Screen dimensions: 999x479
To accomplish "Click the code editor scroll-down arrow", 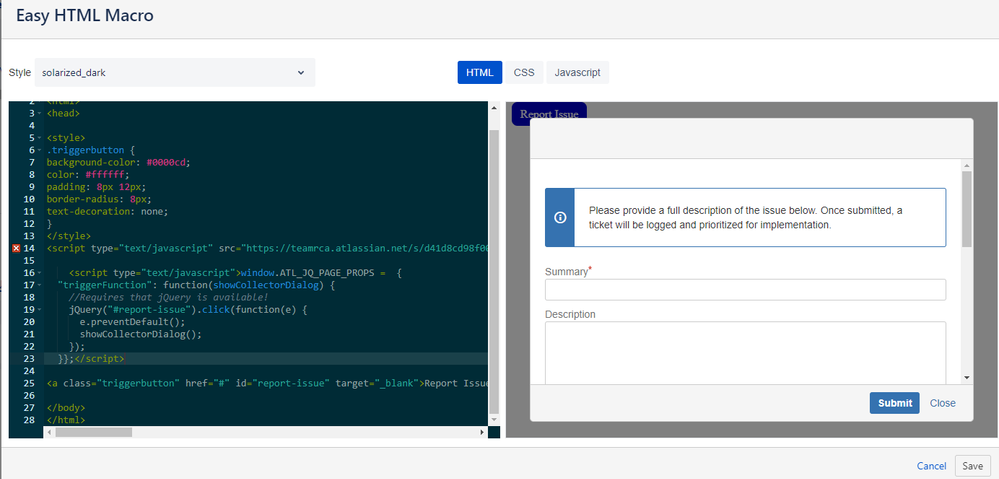I will click(494, 420).
